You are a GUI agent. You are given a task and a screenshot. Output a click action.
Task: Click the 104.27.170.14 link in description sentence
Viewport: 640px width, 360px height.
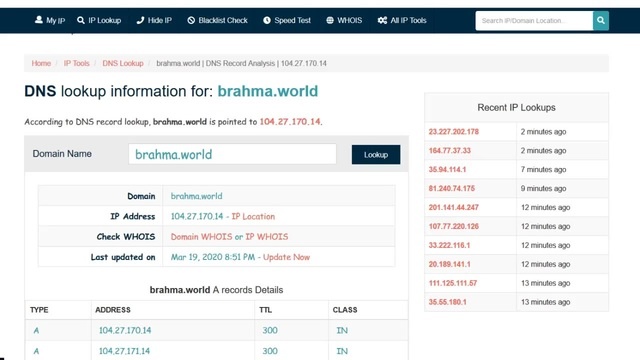point(290,122)
